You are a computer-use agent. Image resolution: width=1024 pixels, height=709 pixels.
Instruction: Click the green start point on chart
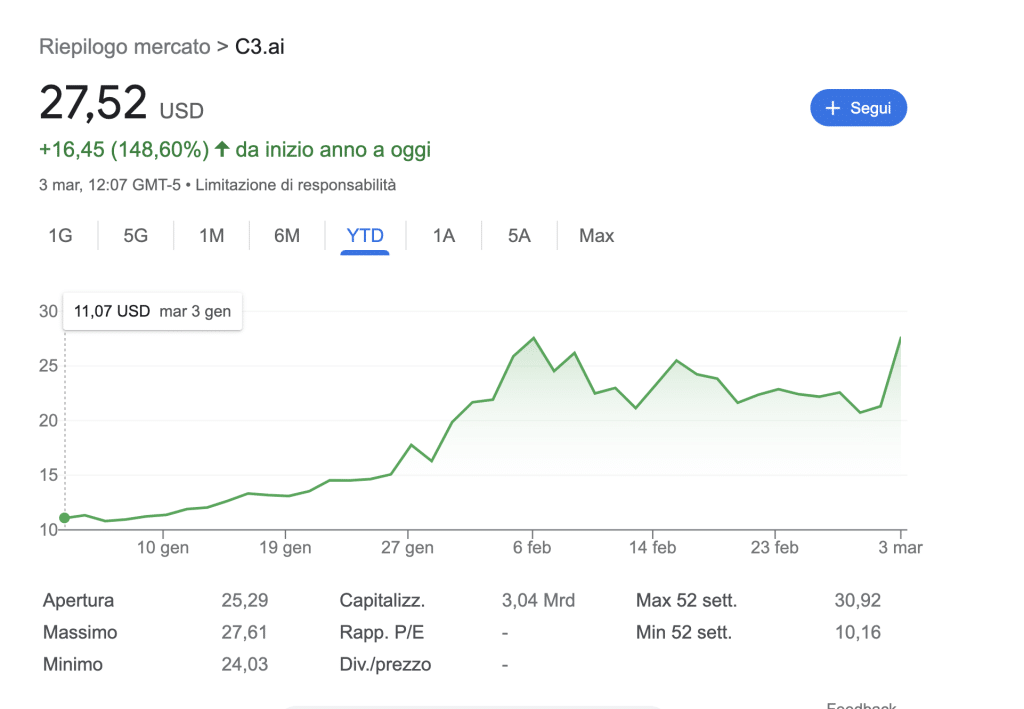tap(64, 518)
